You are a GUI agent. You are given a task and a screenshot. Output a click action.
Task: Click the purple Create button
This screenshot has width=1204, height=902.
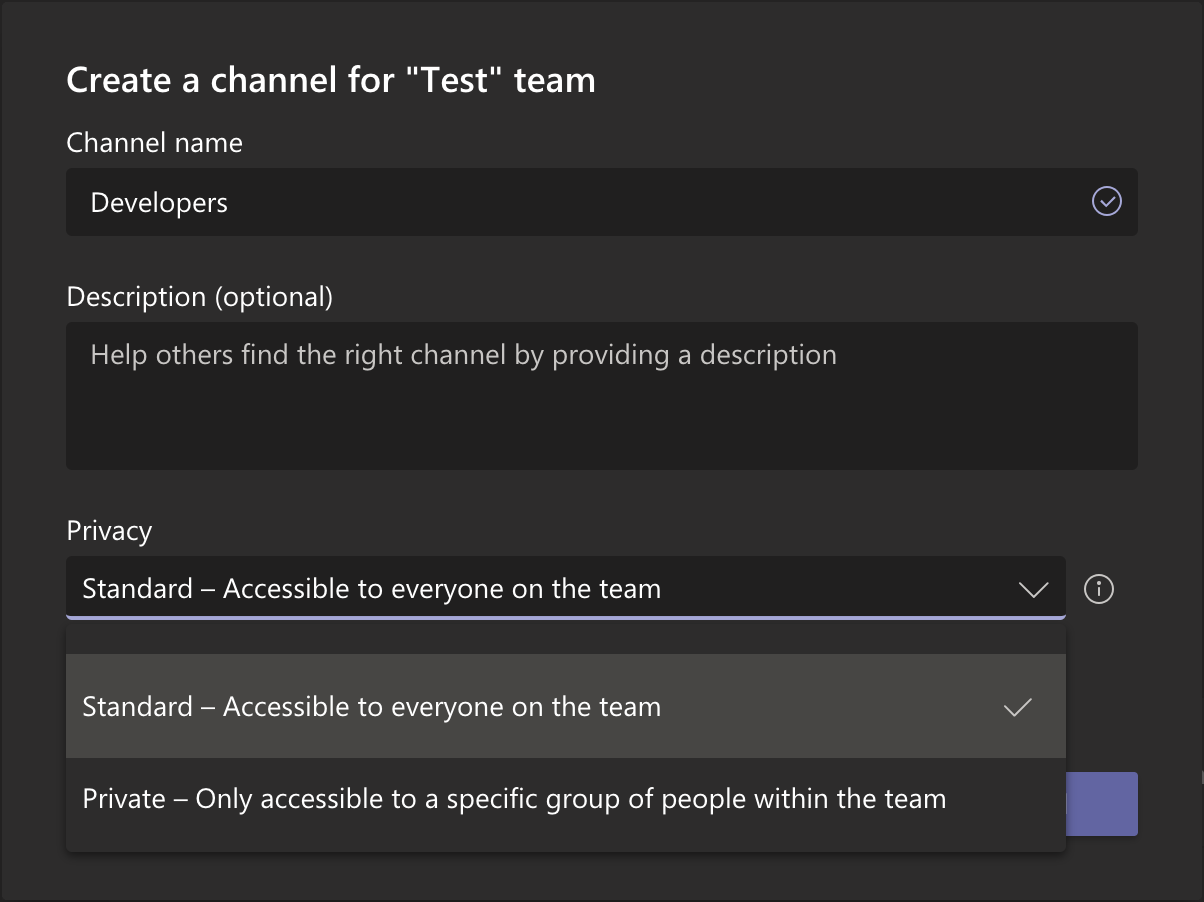point(1101,803)
